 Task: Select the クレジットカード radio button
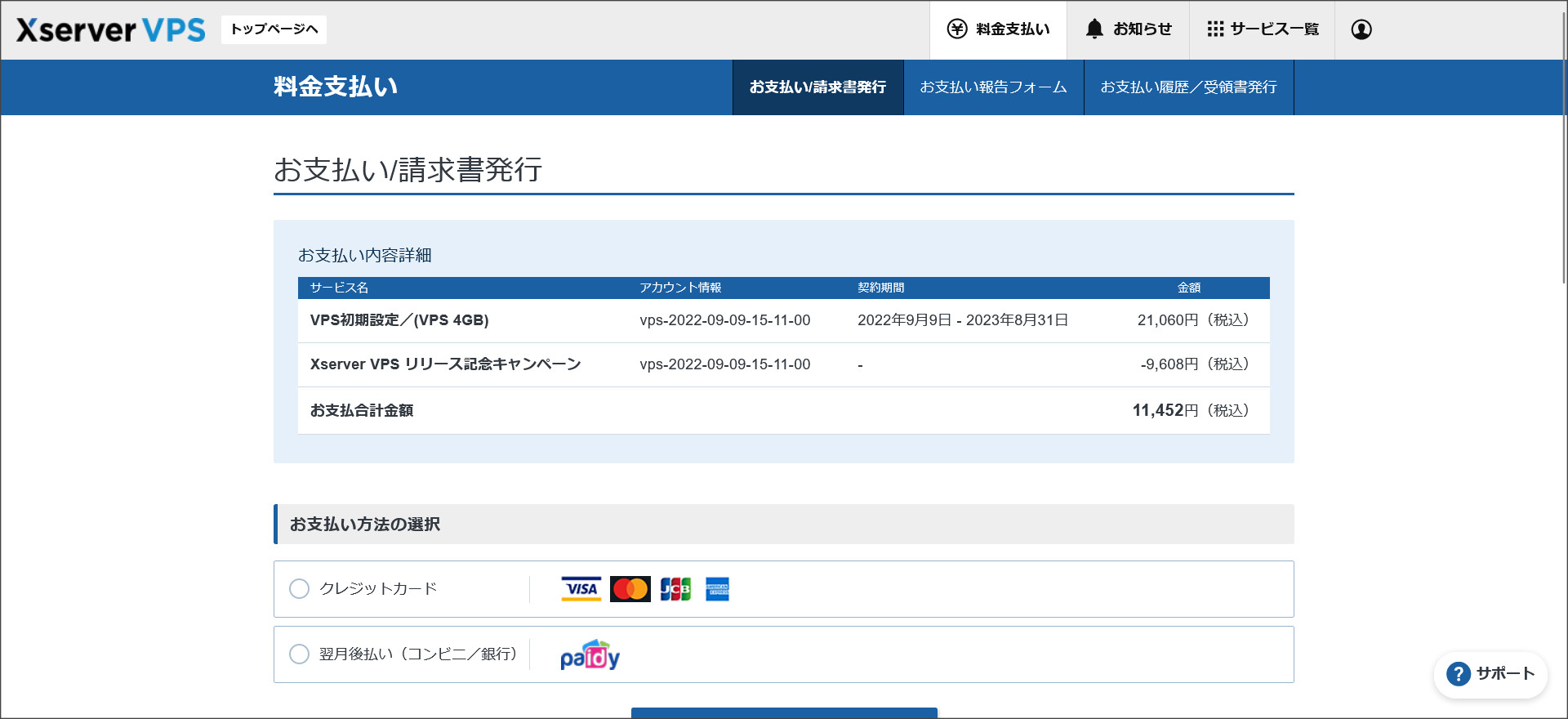300,589
